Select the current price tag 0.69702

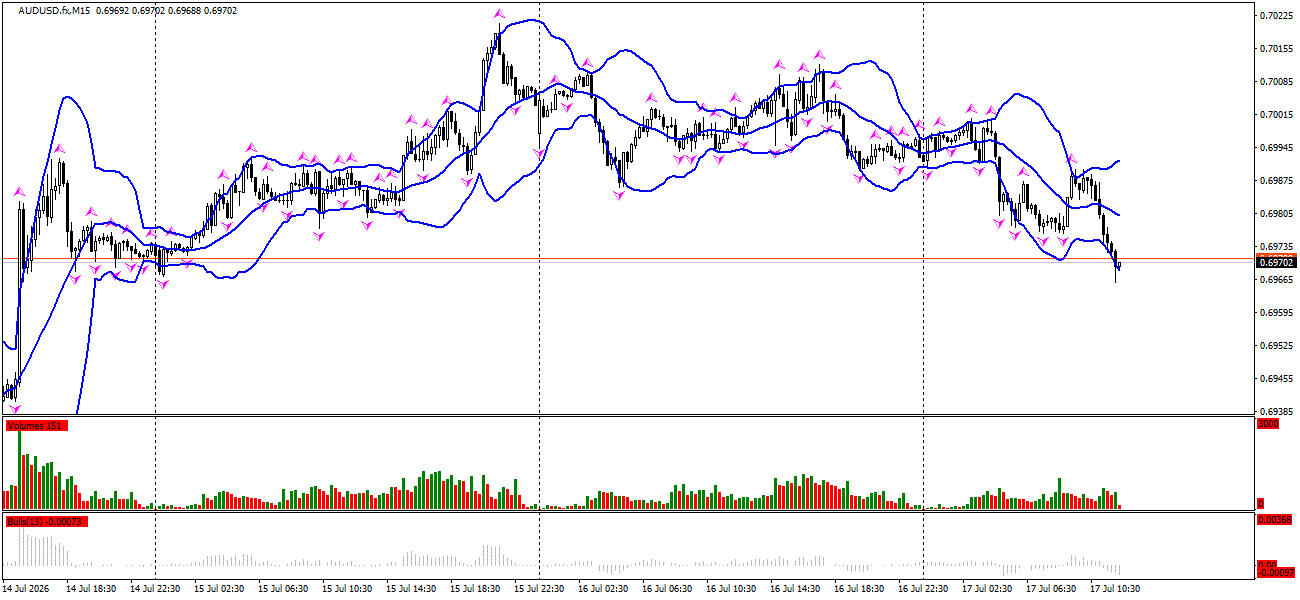[x=1277, y=262]
